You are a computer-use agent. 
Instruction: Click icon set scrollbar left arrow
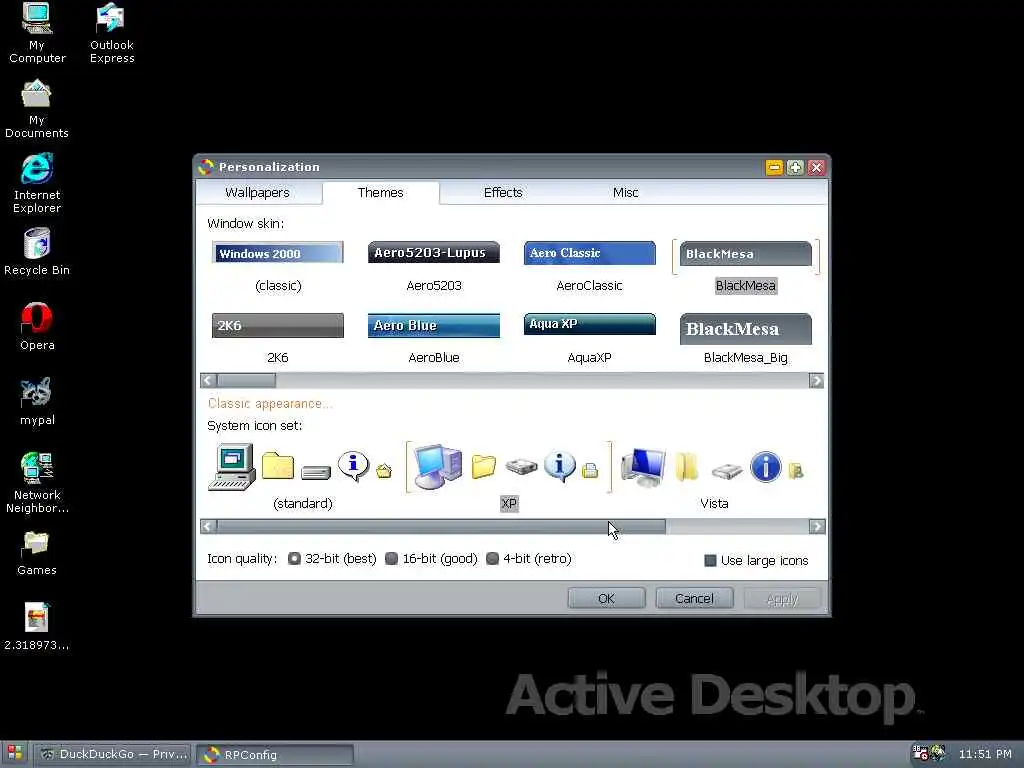208,526
